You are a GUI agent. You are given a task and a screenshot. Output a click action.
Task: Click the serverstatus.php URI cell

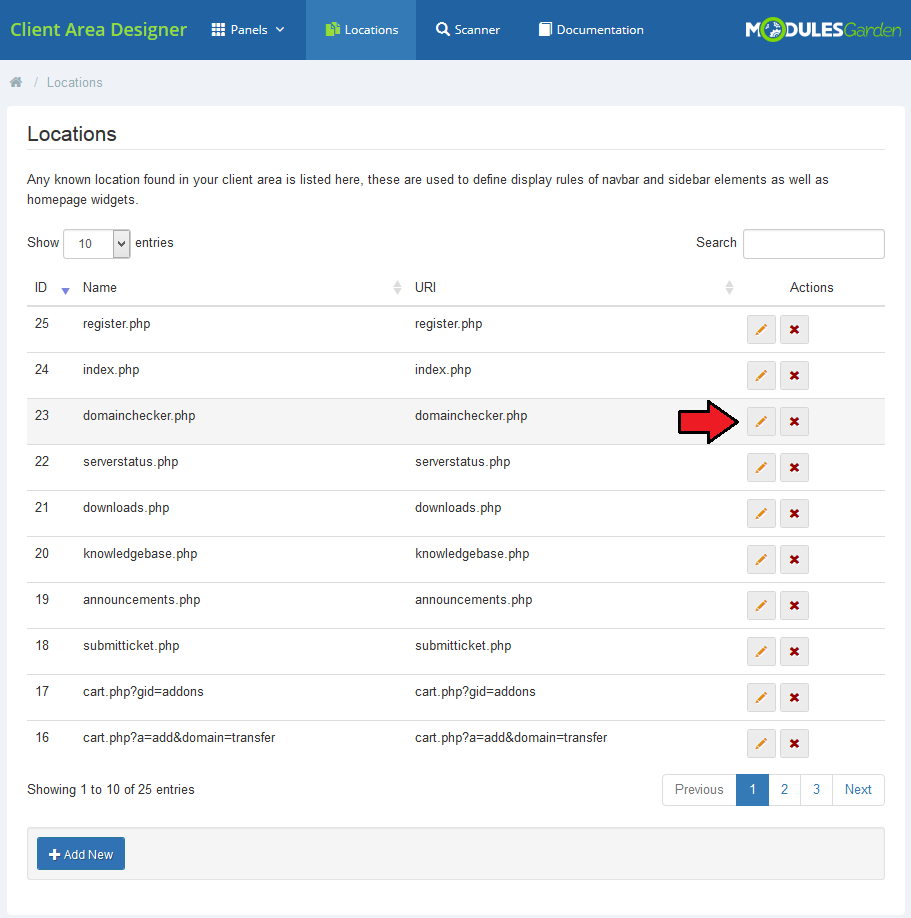(x=463, y=461)
